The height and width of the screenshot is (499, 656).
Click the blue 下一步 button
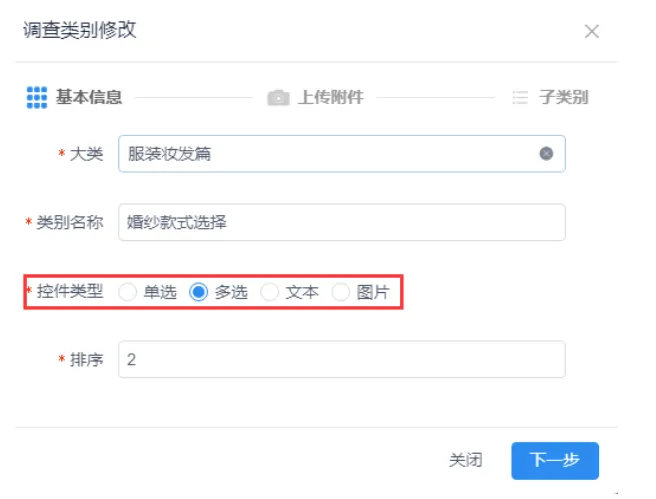pyautogui.click(x=554, y=461)
